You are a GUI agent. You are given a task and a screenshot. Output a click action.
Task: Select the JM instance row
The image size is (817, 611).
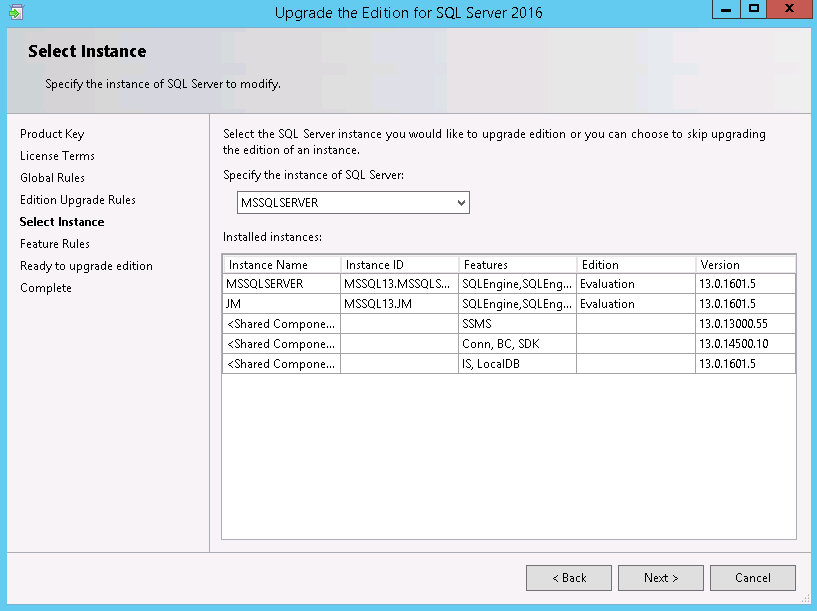pyautogui.click(x=280, y=303)
